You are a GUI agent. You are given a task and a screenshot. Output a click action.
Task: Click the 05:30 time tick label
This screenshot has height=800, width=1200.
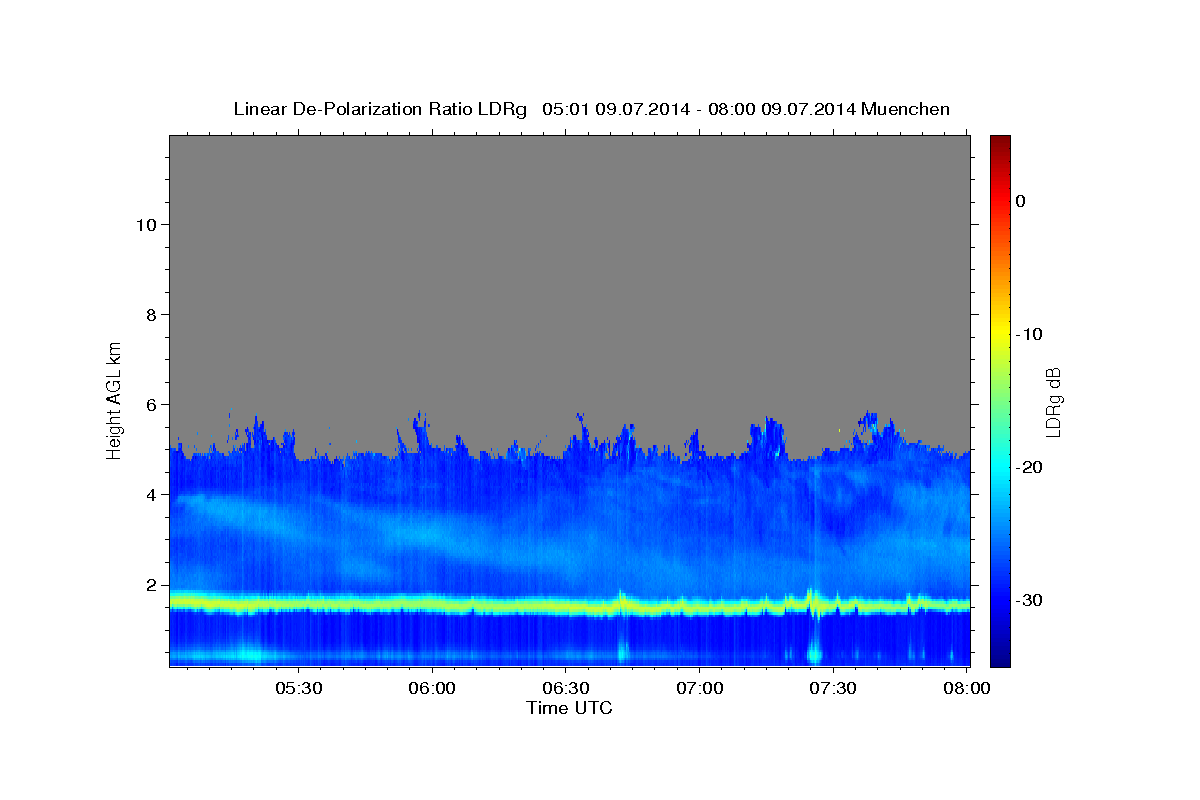pyautogui.click(x=298, y=689)
